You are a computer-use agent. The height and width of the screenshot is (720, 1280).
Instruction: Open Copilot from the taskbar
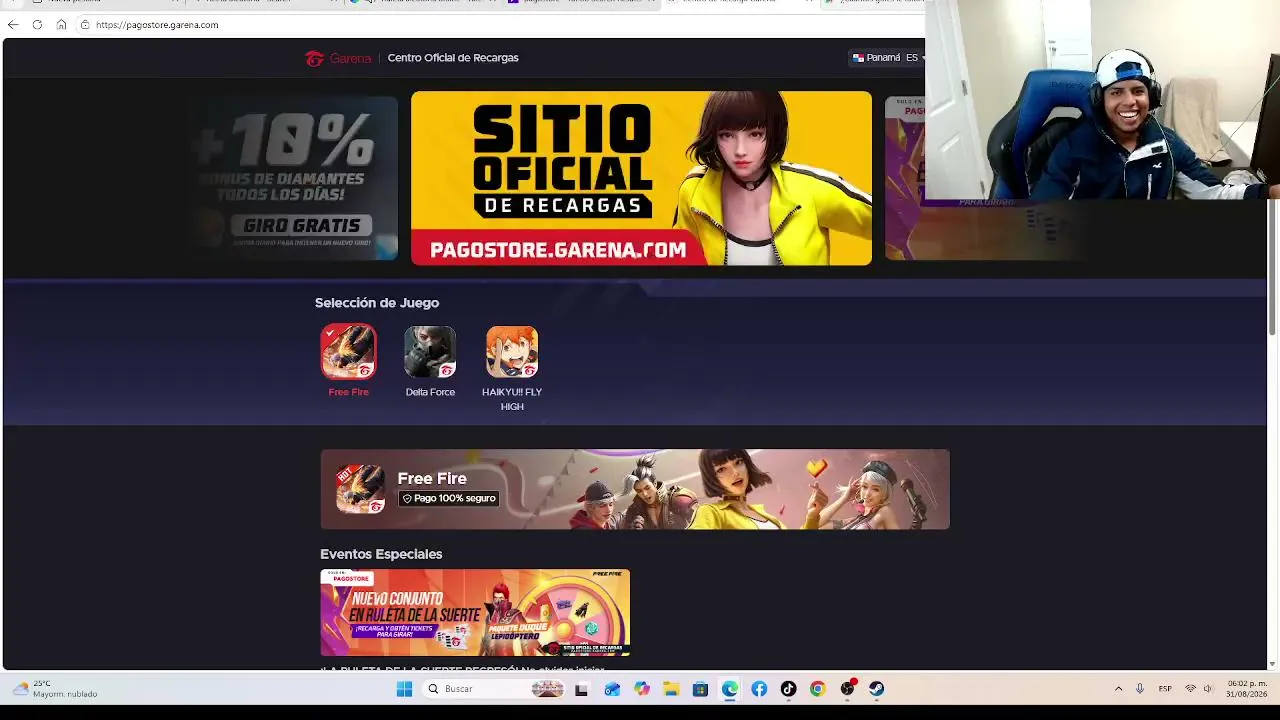coord(641,689)
